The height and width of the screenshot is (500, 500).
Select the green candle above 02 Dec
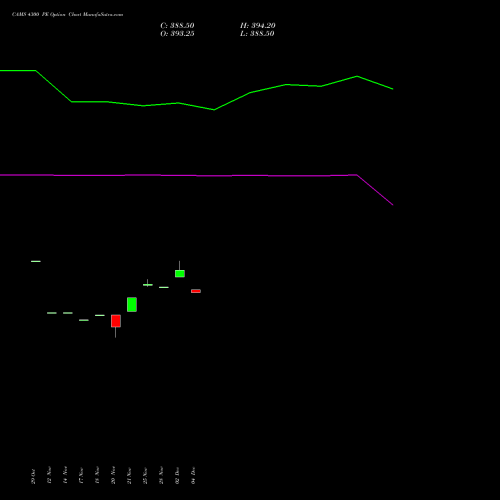[180, 273]
